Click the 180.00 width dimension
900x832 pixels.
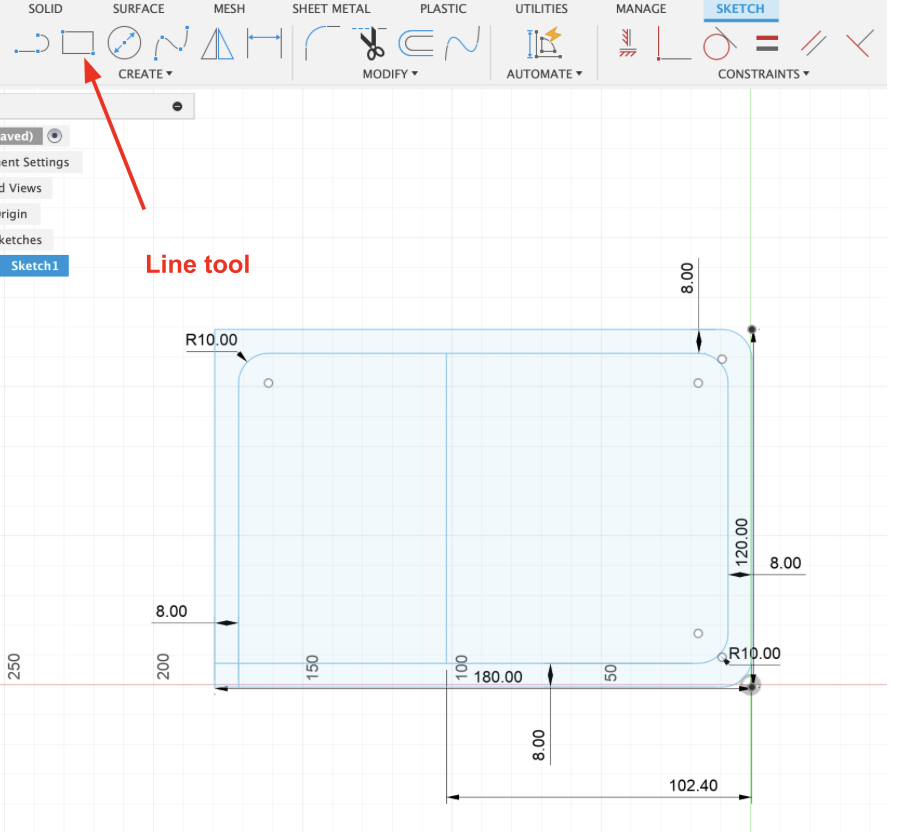click(498, 677)
